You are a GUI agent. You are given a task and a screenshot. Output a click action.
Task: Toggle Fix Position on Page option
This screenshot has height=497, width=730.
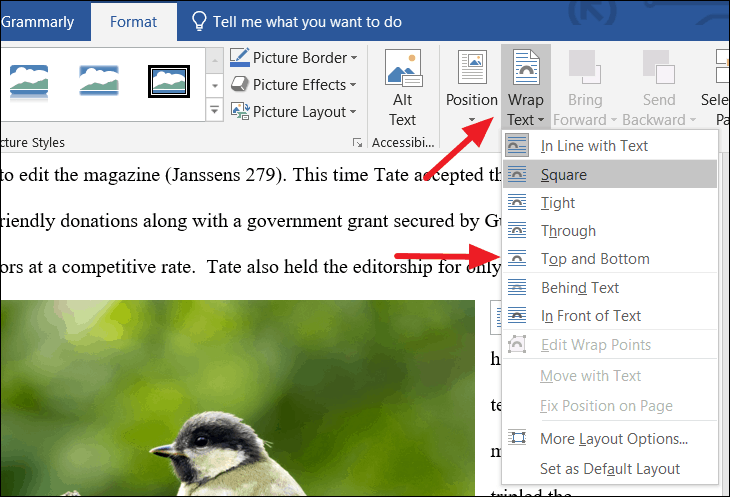610,405
